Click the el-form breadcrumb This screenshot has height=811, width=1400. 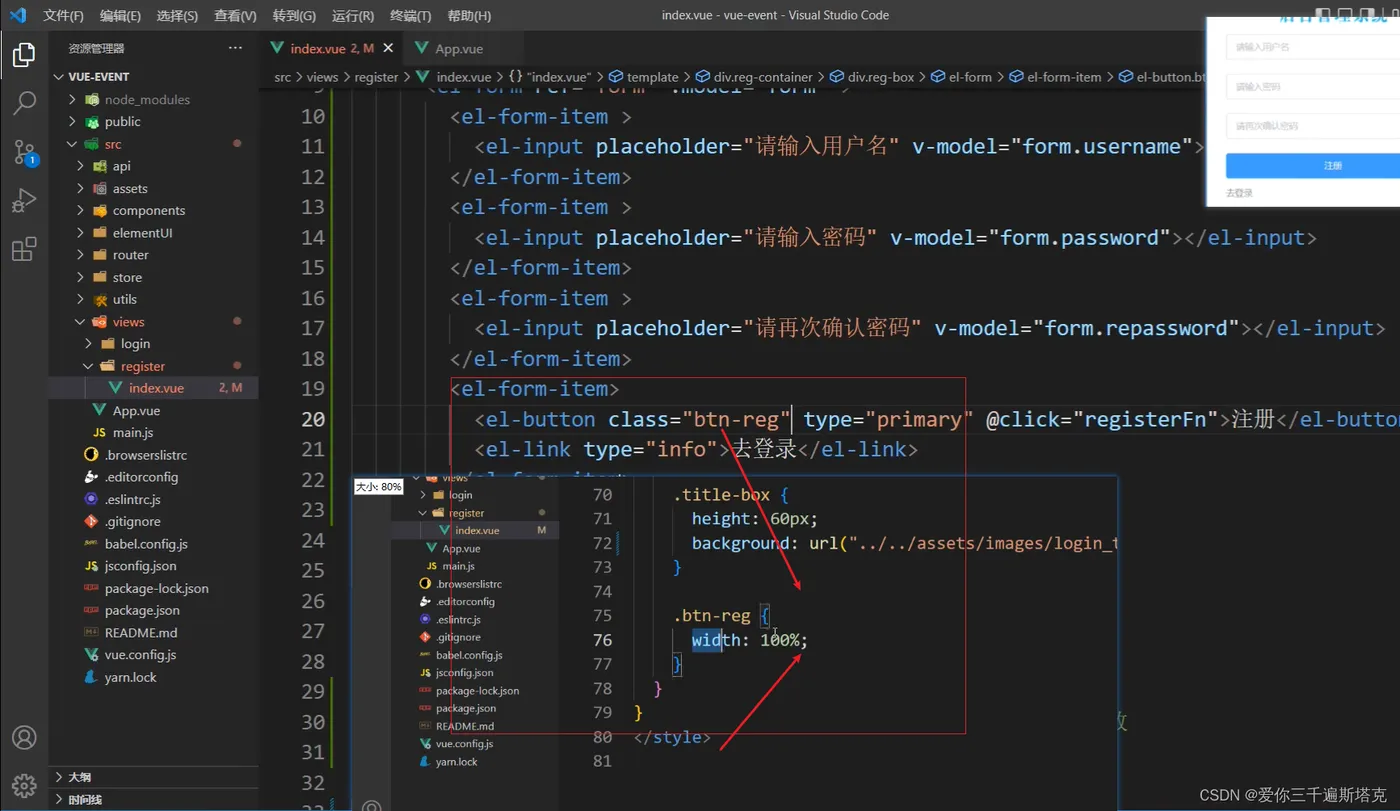[x=961, y=77]
